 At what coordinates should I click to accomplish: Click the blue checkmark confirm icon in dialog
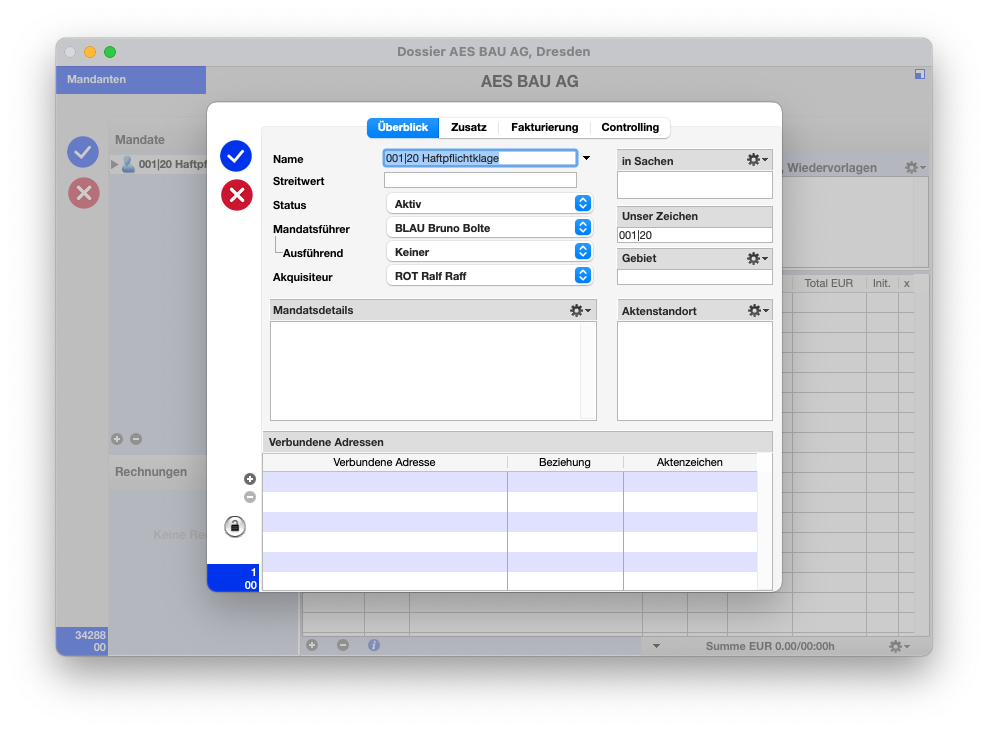236,155
